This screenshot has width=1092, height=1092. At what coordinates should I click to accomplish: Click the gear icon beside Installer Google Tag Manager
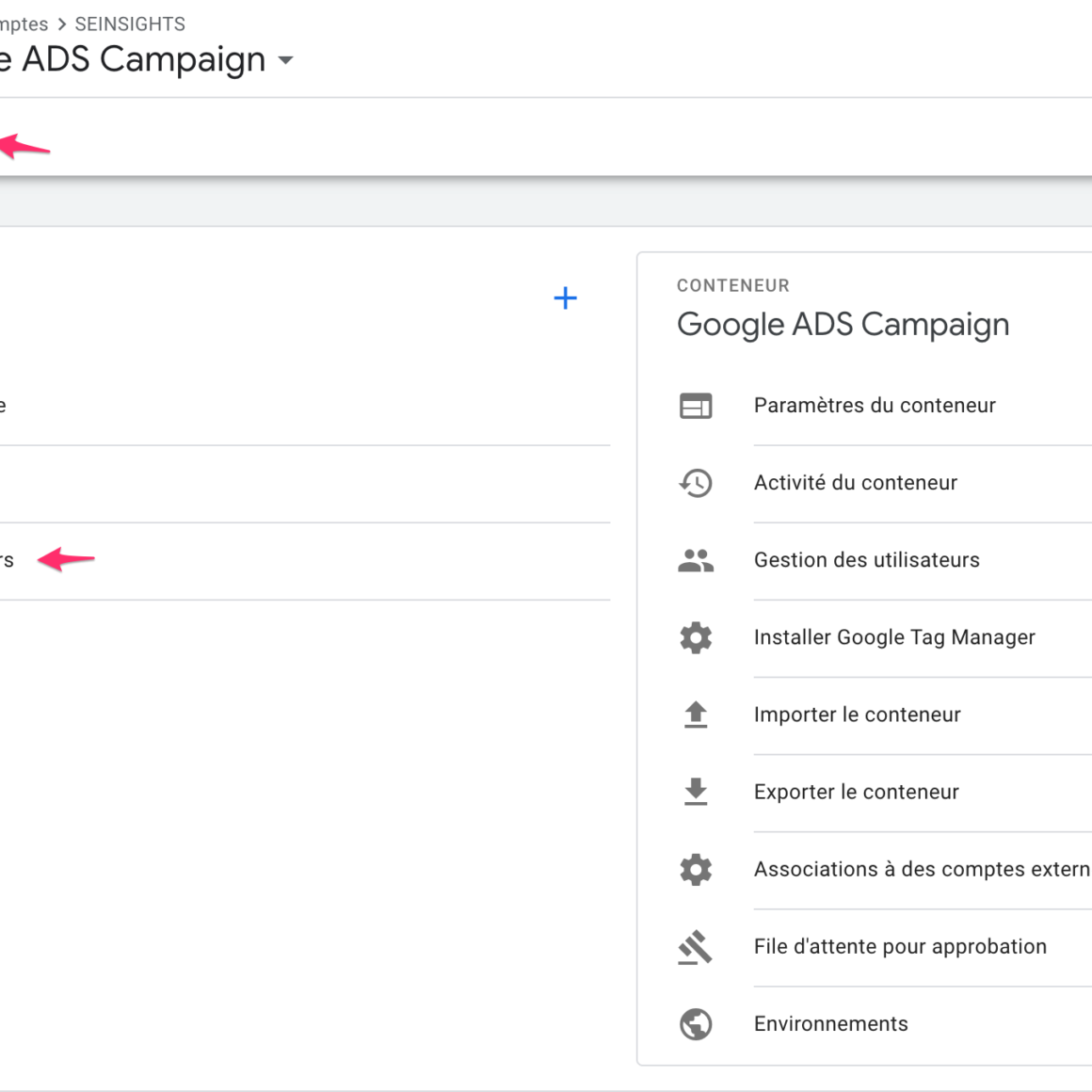point(696,638)
